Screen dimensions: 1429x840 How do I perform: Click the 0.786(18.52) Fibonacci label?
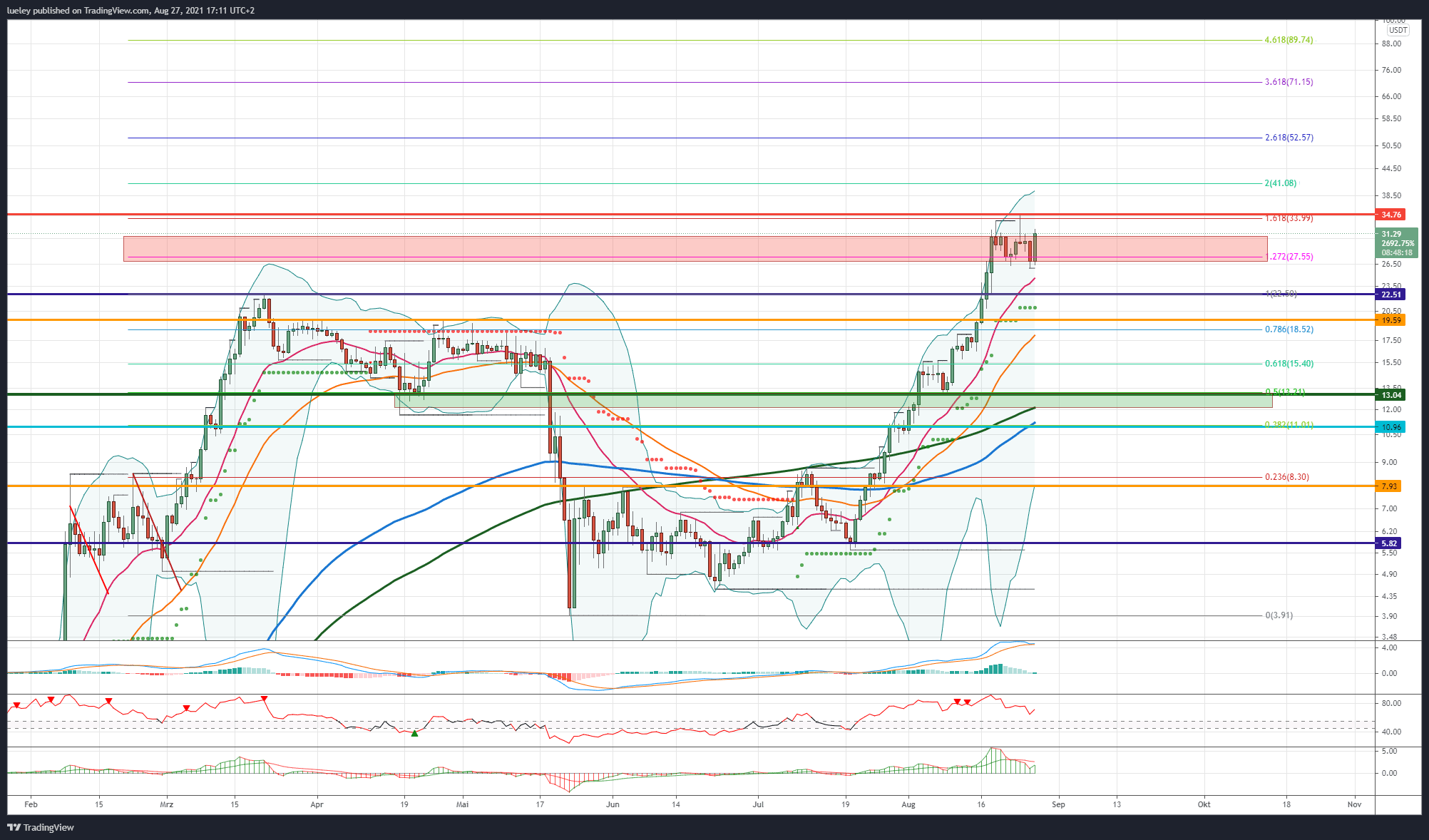point(1289,329)
